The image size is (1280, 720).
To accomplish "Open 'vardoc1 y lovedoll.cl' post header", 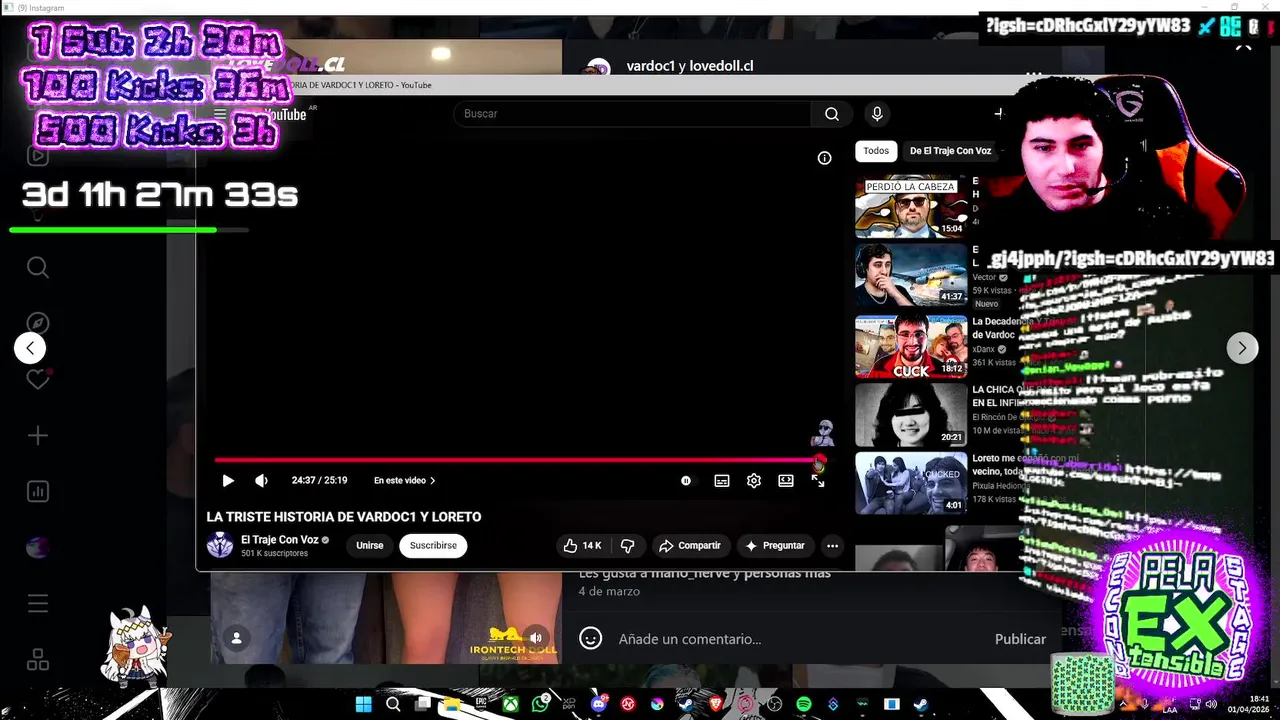I will point(690,66).
